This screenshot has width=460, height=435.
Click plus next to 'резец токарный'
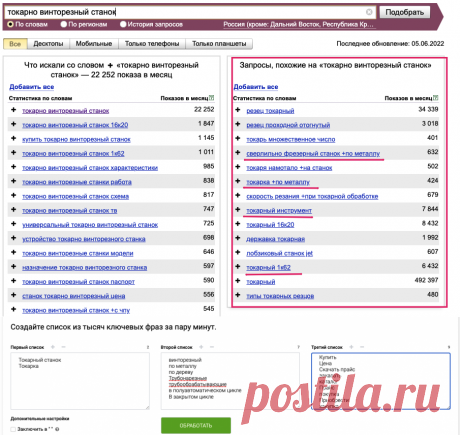(238, 110)
